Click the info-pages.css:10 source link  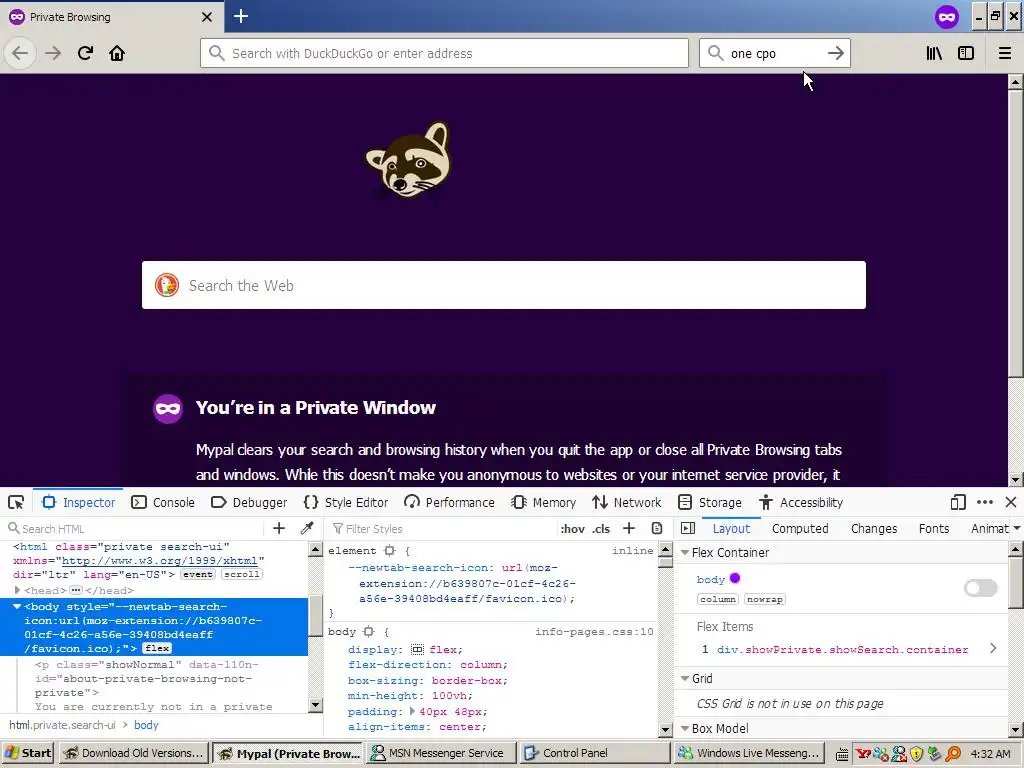(x=594, y=632)
